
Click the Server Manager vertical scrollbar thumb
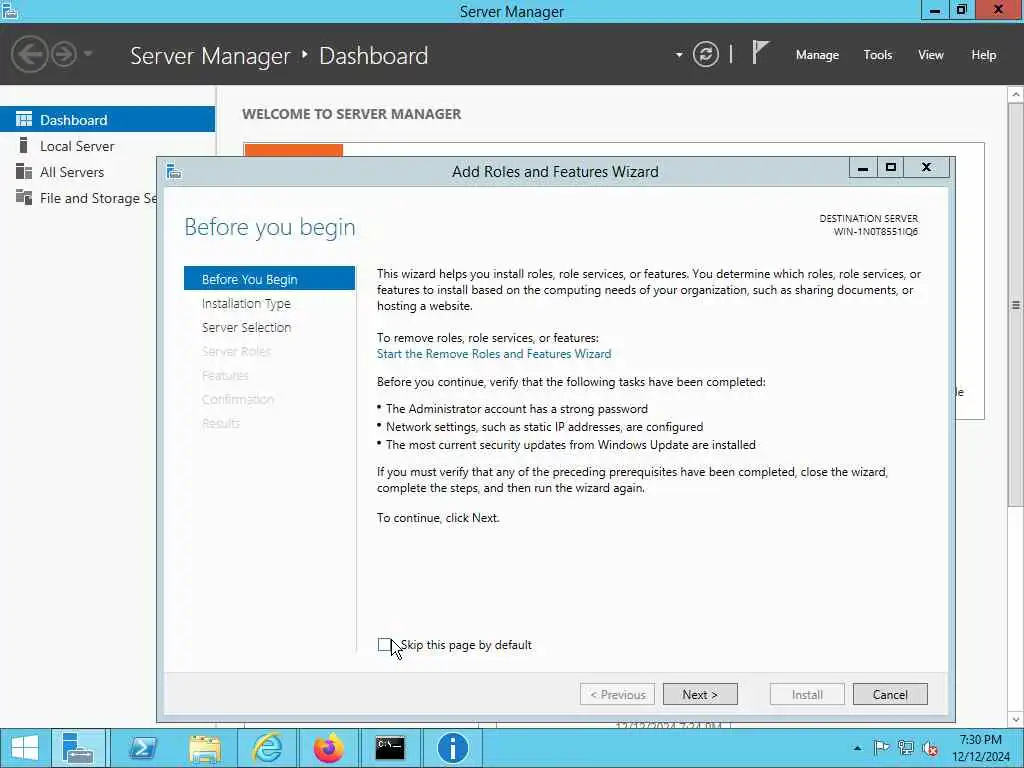click(1016, 304)
